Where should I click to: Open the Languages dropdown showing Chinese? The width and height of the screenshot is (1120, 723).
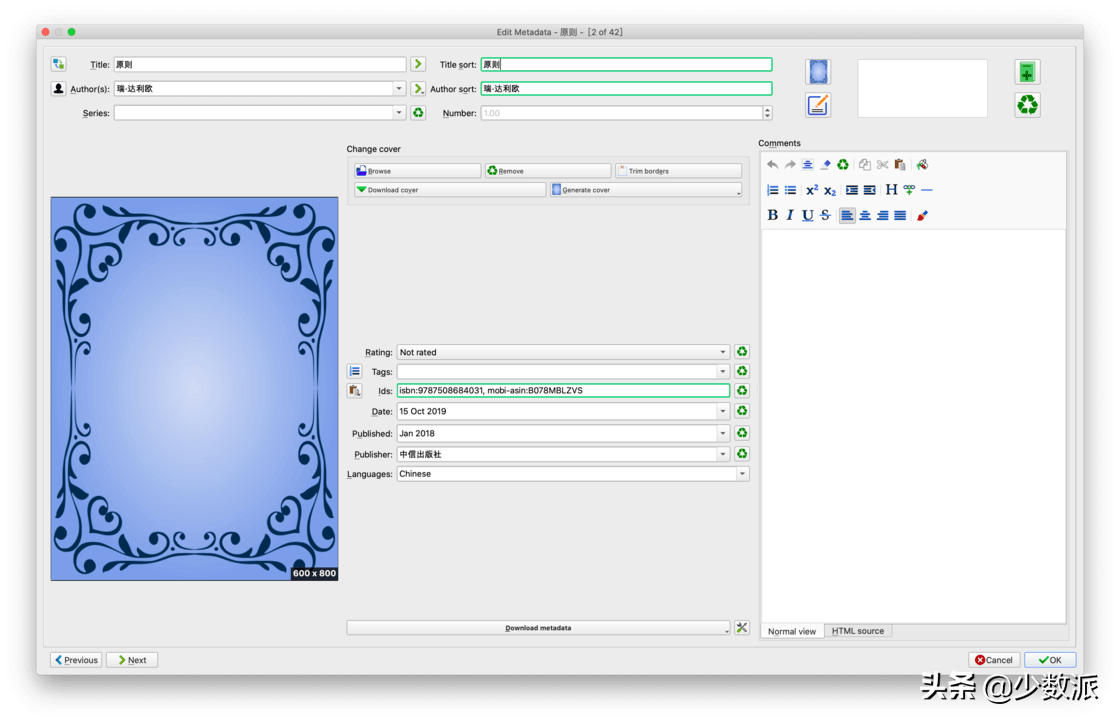pyautogui.click(x=741, y=474)
